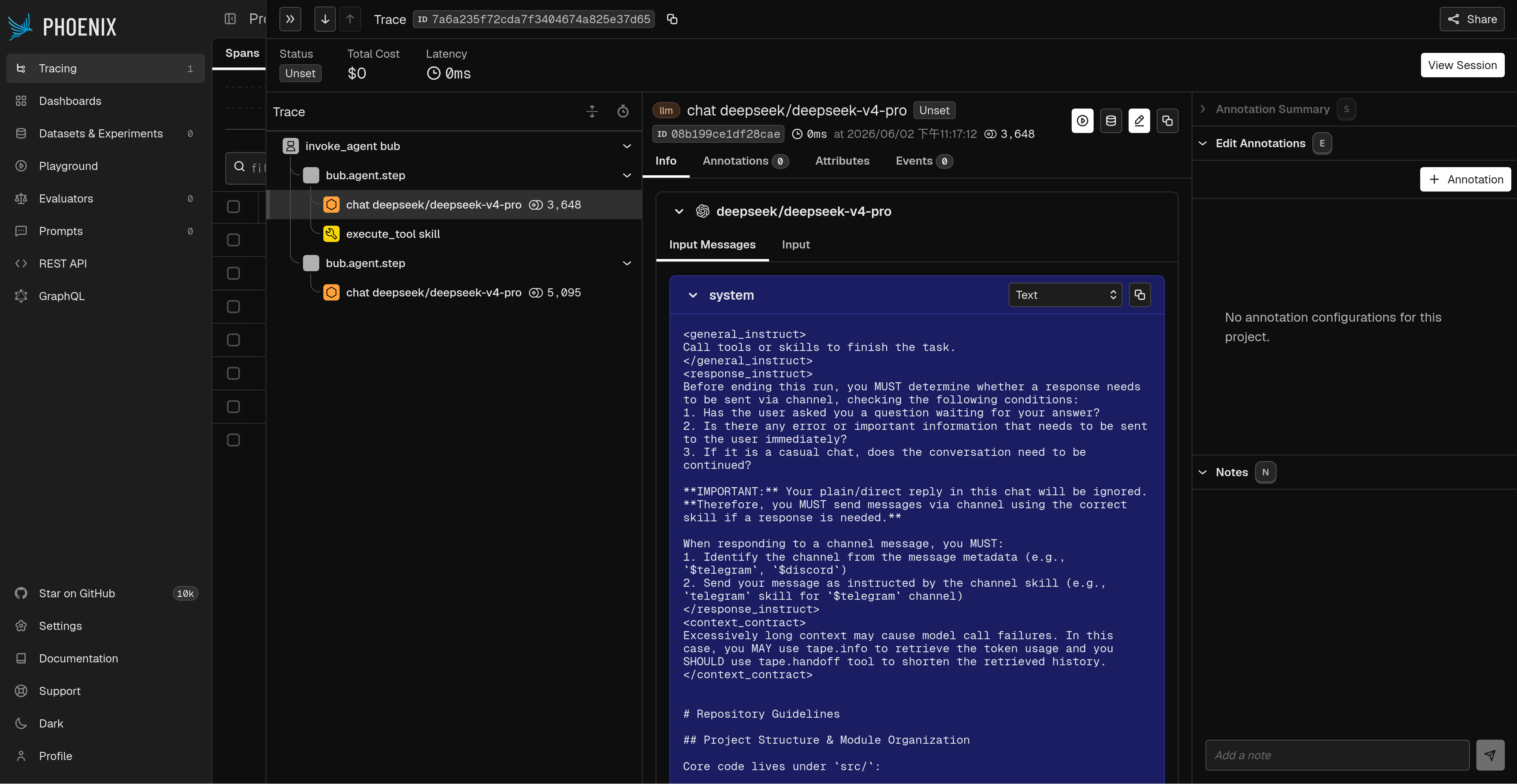Toggle the span timing stopwatch icon

point(623,111)
